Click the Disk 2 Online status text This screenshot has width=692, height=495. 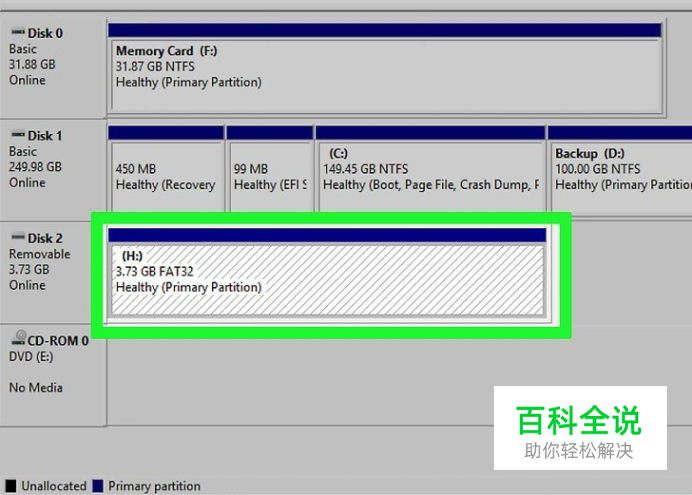click(x=27, y=285)
